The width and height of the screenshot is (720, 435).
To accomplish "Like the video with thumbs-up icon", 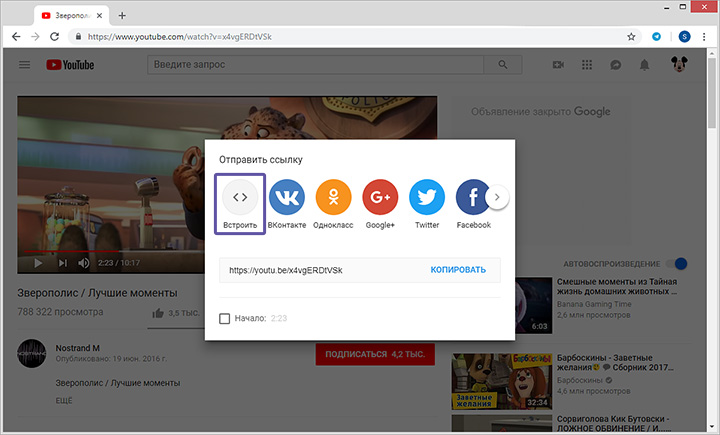I will point(158,313).
